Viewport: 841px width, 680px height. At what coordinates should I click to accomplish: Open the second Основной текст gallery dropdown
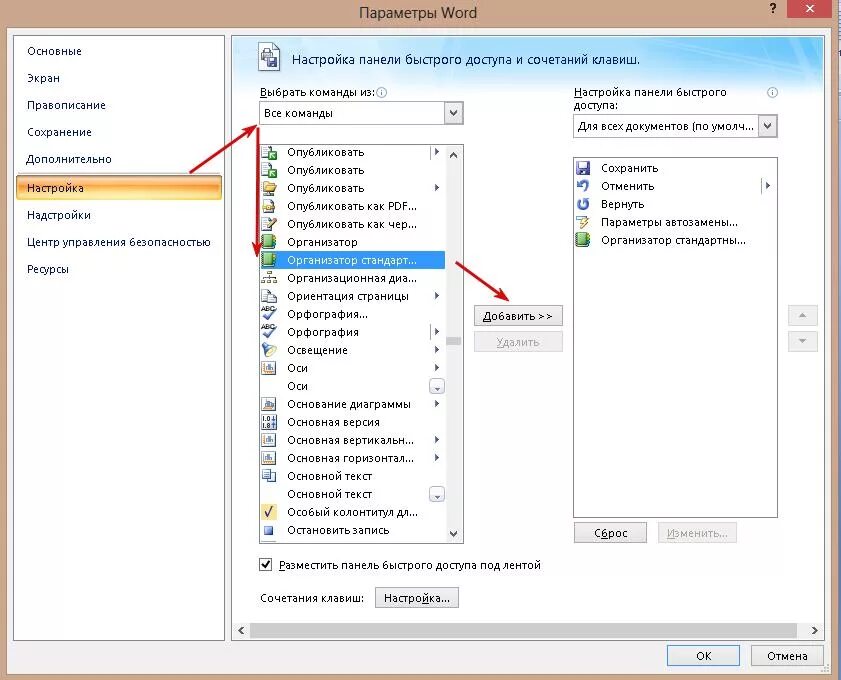tap(437, 494)
